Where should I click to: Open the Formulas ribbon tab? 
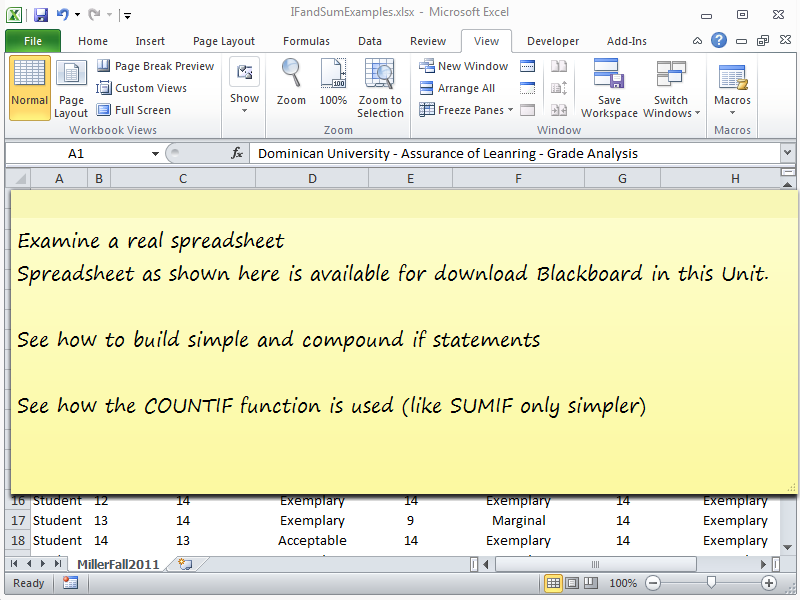click(x=306, y=41)
